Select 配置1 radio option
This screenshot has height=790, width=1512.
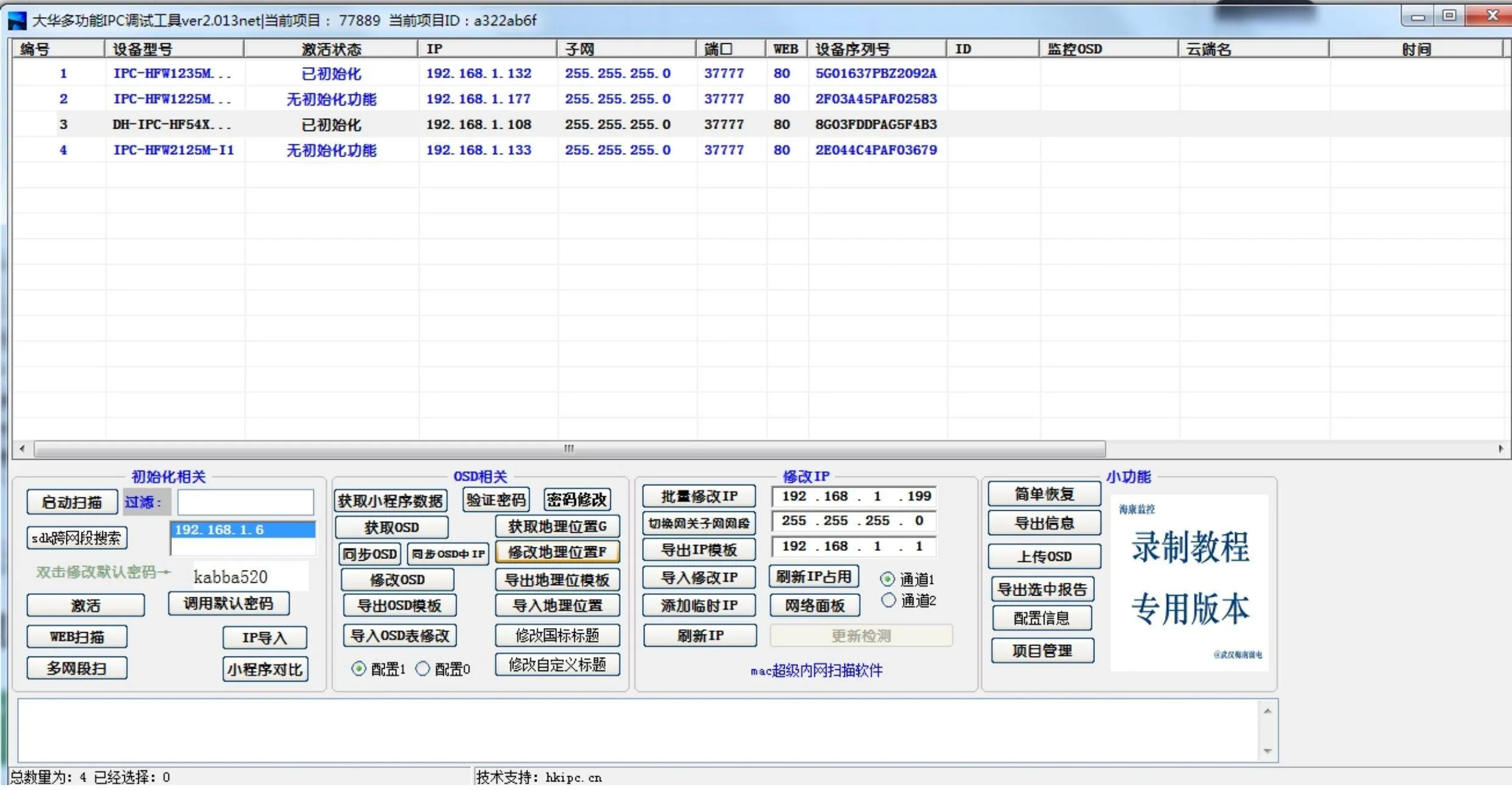tap(359, 669)
